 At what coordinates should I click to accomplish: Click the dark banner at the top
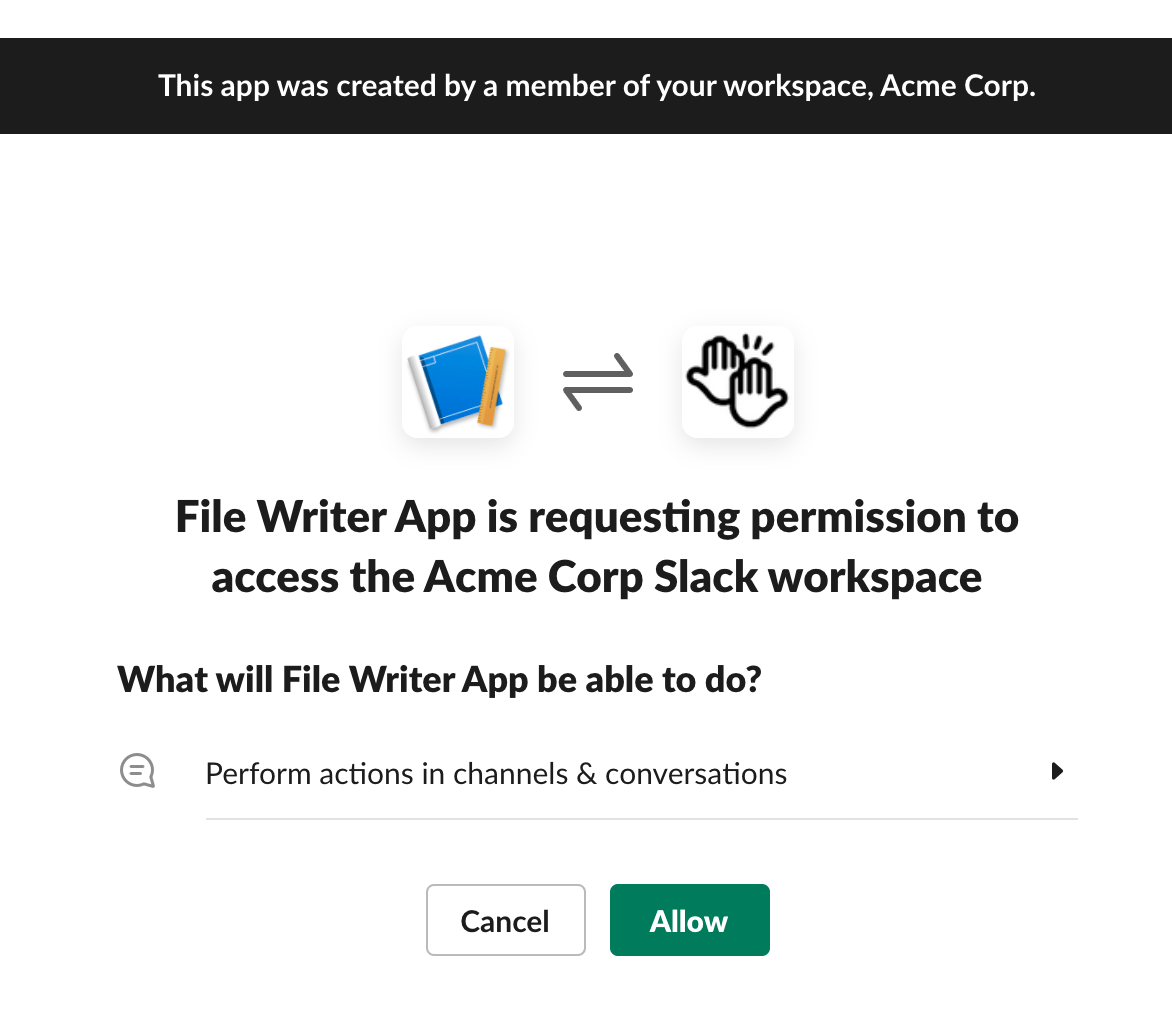coord(586,86)
